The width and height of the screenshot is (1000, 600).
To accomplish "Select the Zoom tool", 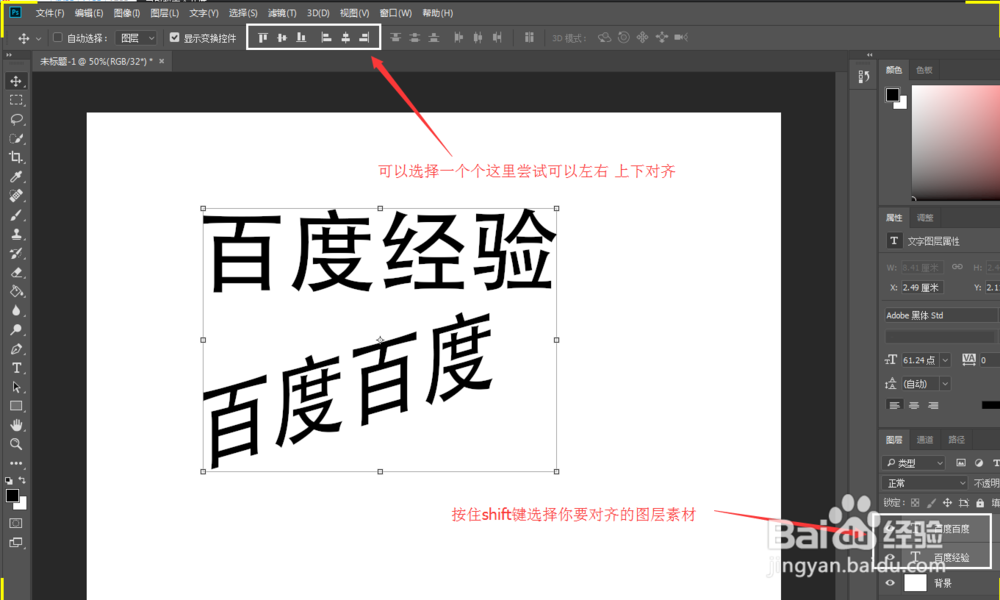I will [16, 444].
